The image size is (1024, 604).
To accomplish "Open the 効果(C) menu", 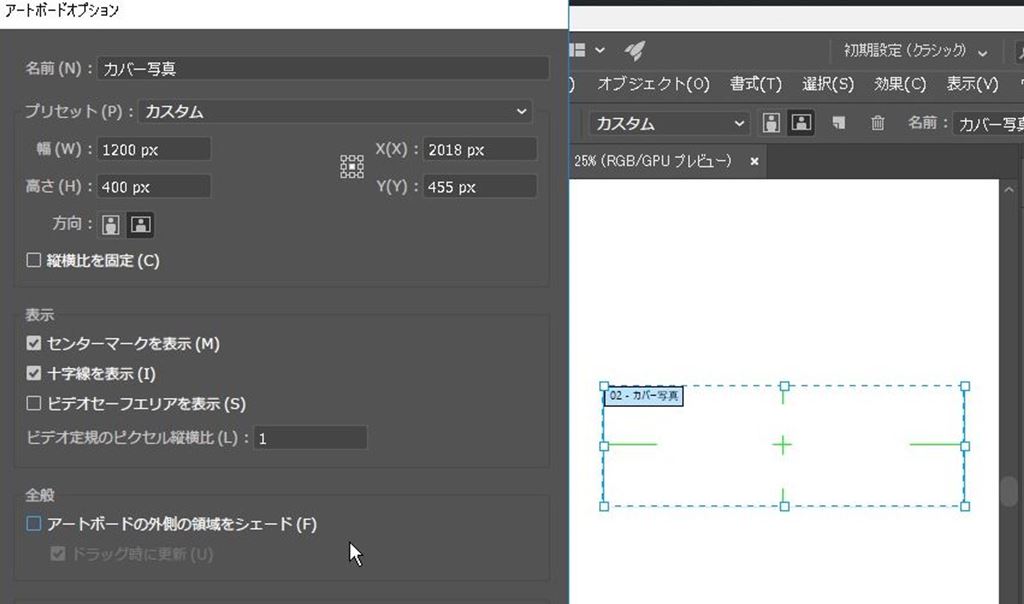I will pyautogui.click(x=900, y=84).
